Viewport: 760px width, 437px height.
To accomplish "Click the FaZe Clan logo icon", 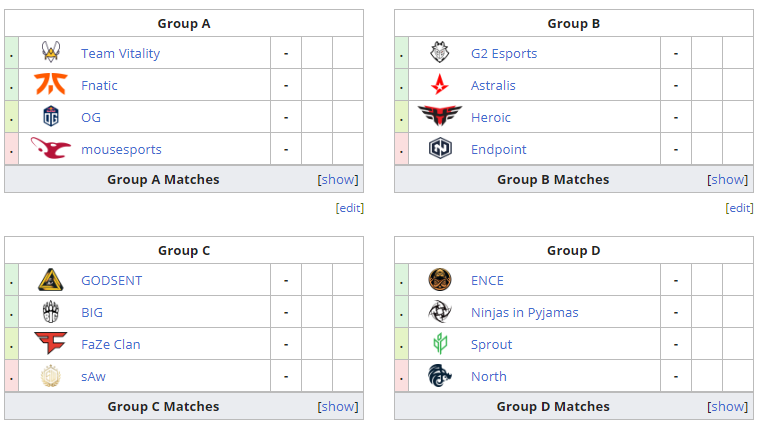I will [51, 344].
